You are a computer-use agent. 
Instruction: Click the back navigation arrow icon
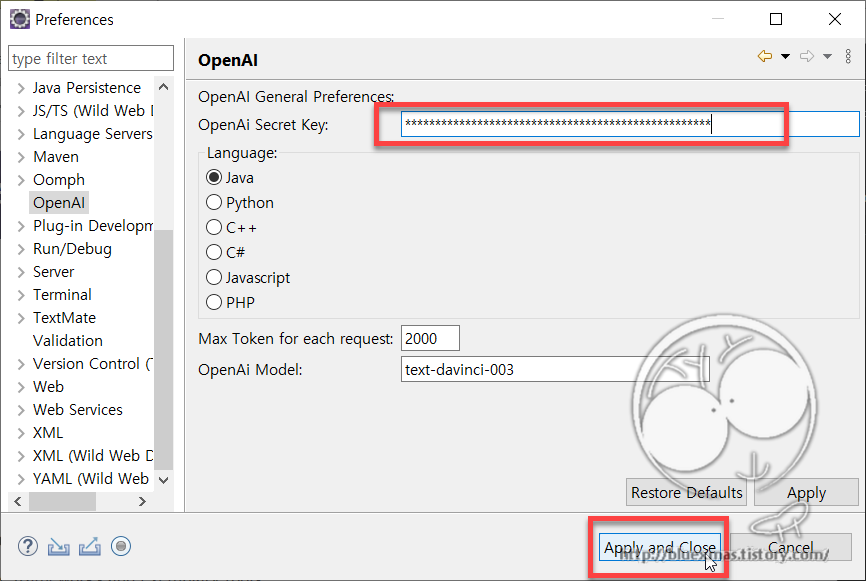click(x=765, y=56)
